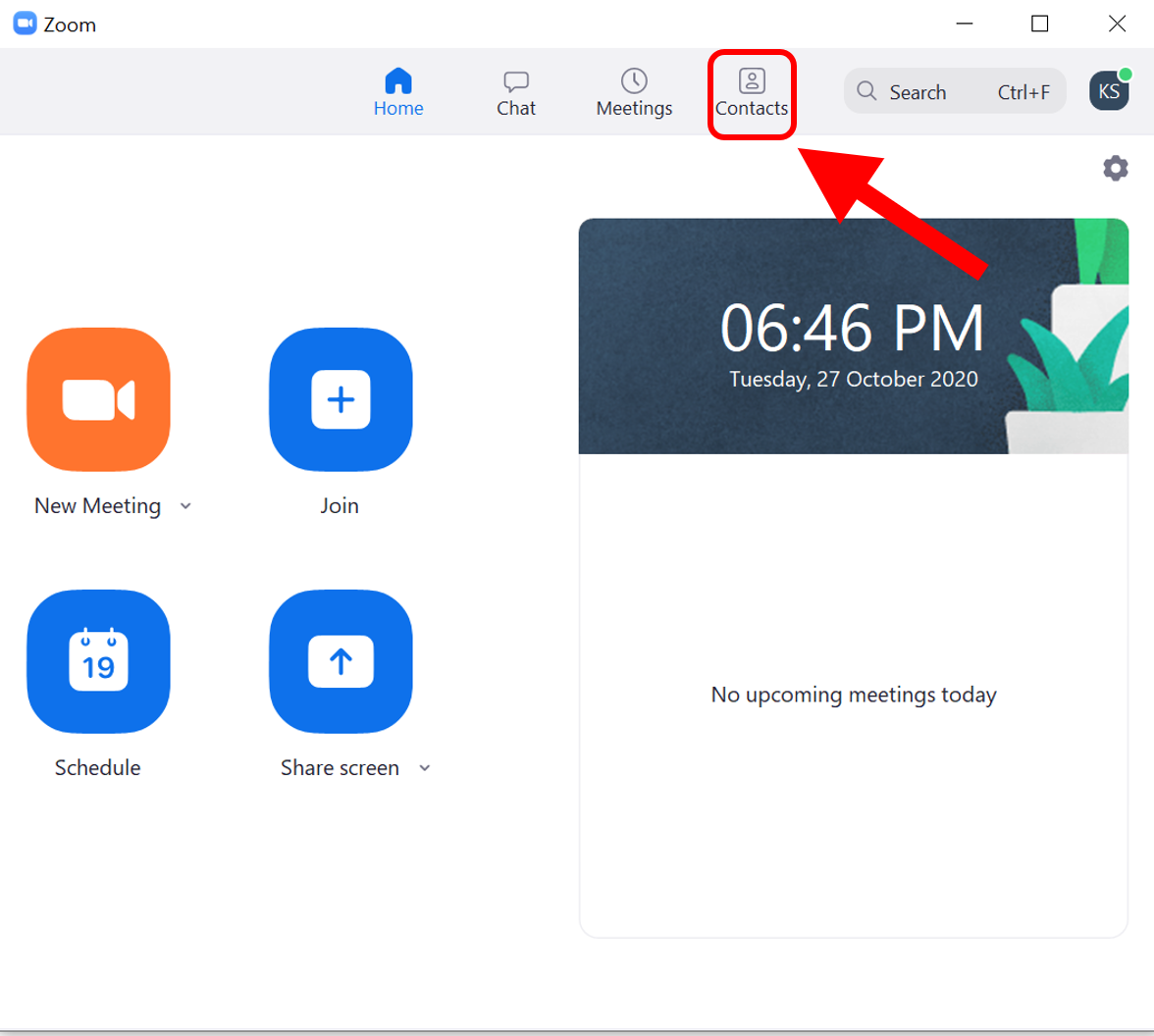Start a New Meeting with the orange camera icon

[x=98, y=399]
